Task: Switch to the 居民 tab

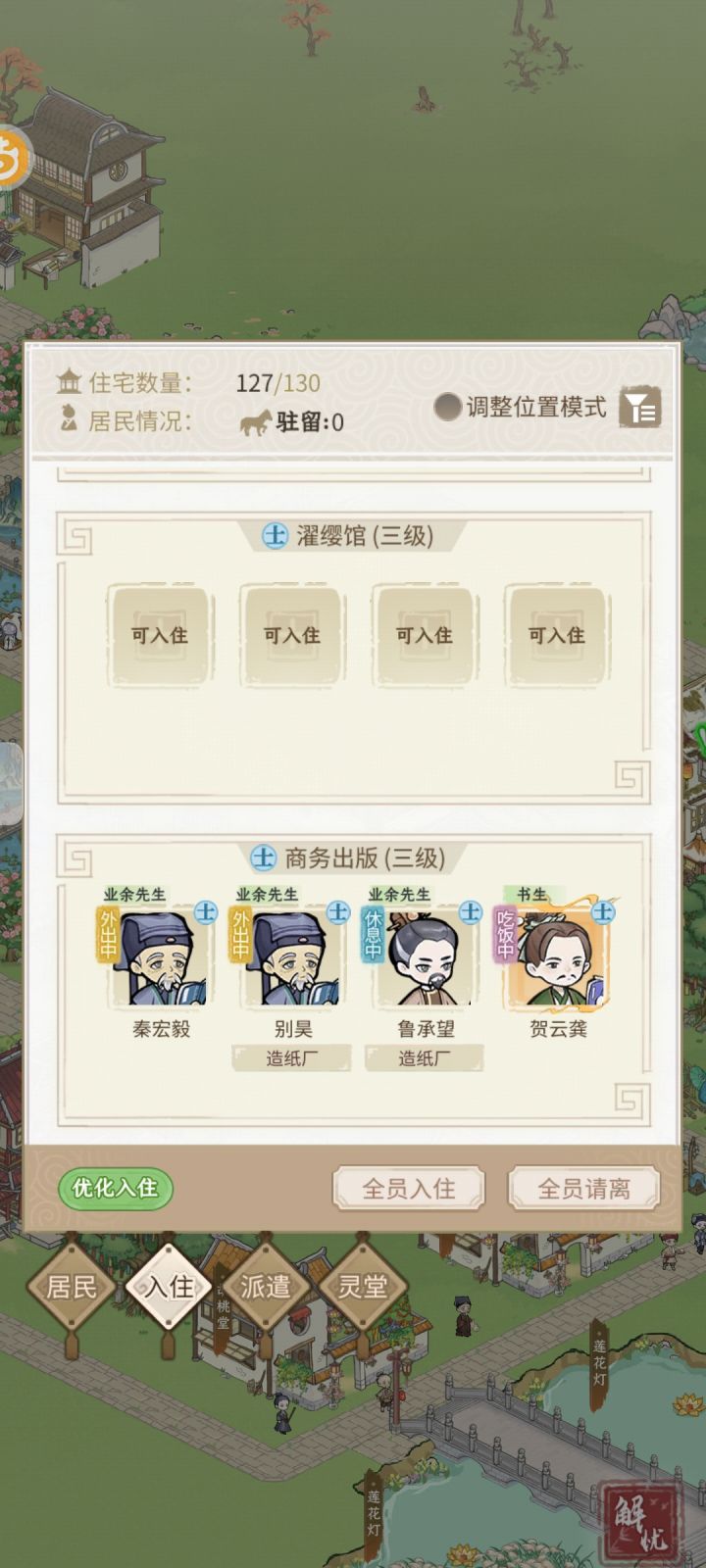Action: tap(73, 1286)
